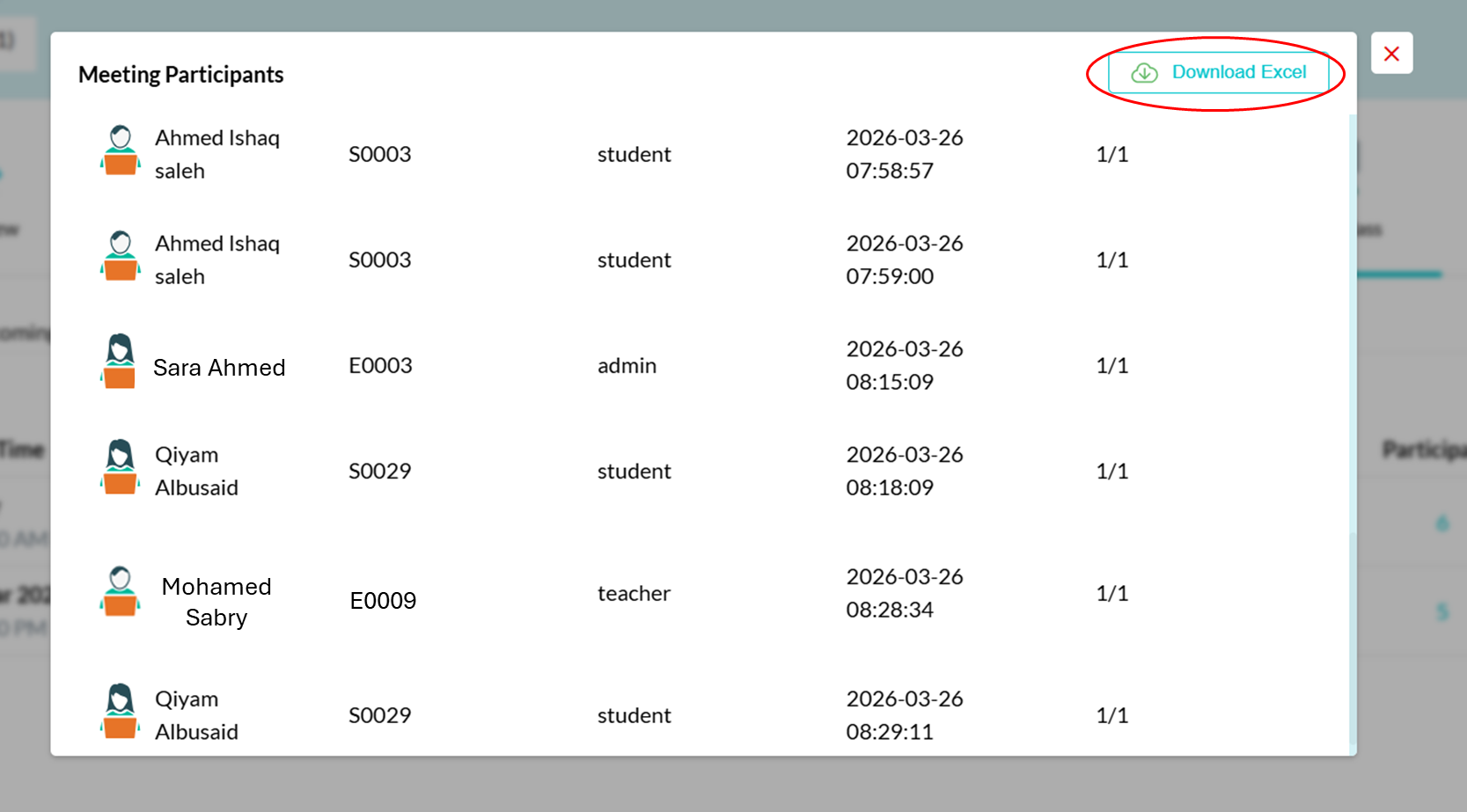This screenshot has height=812, width=1467.
Task: Select timestamp 2026-03-26 07:59:00
Action: click(905, 260)
